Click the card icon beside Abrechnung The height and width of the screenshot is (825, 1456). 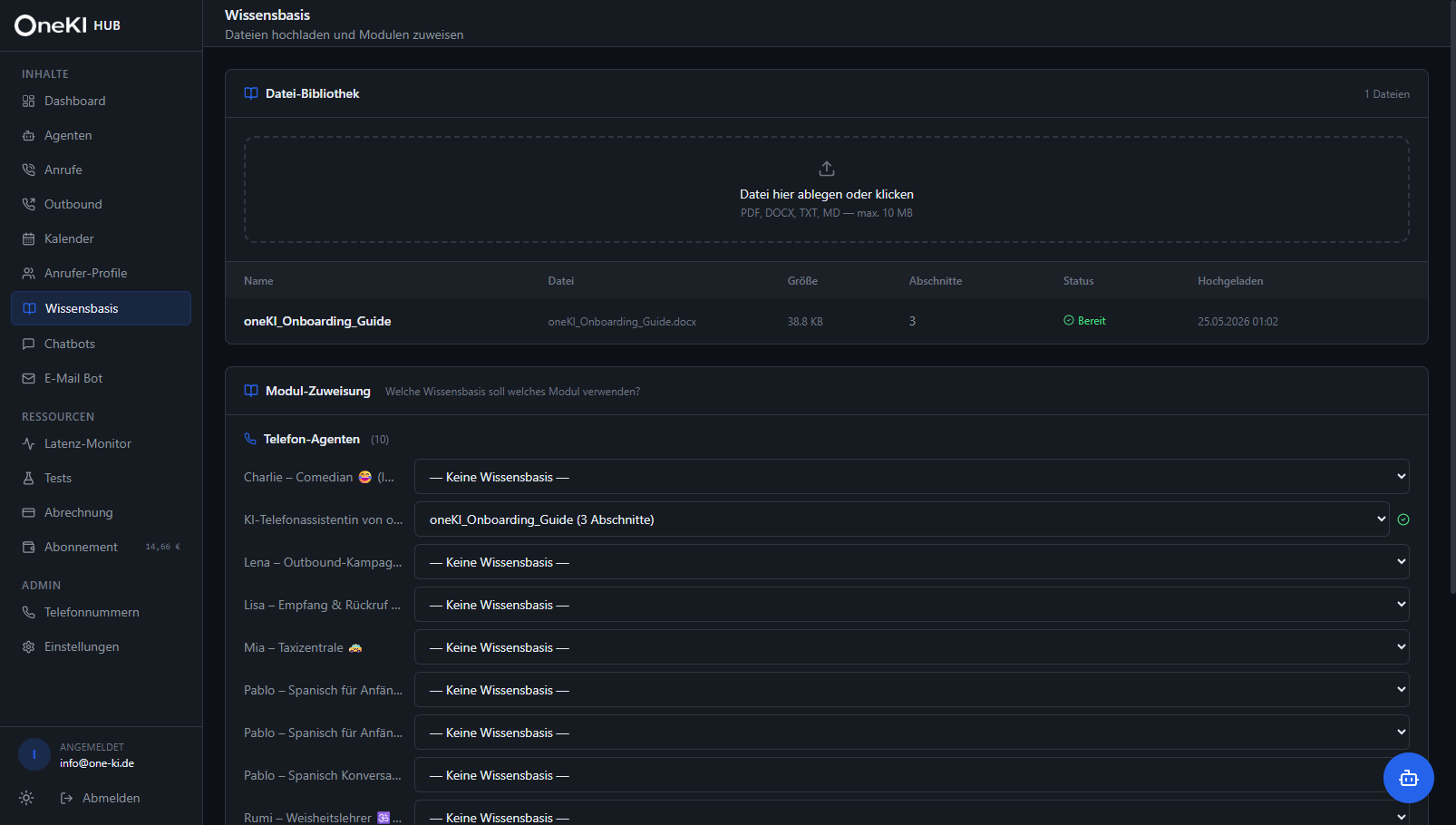tap(28, 513)
